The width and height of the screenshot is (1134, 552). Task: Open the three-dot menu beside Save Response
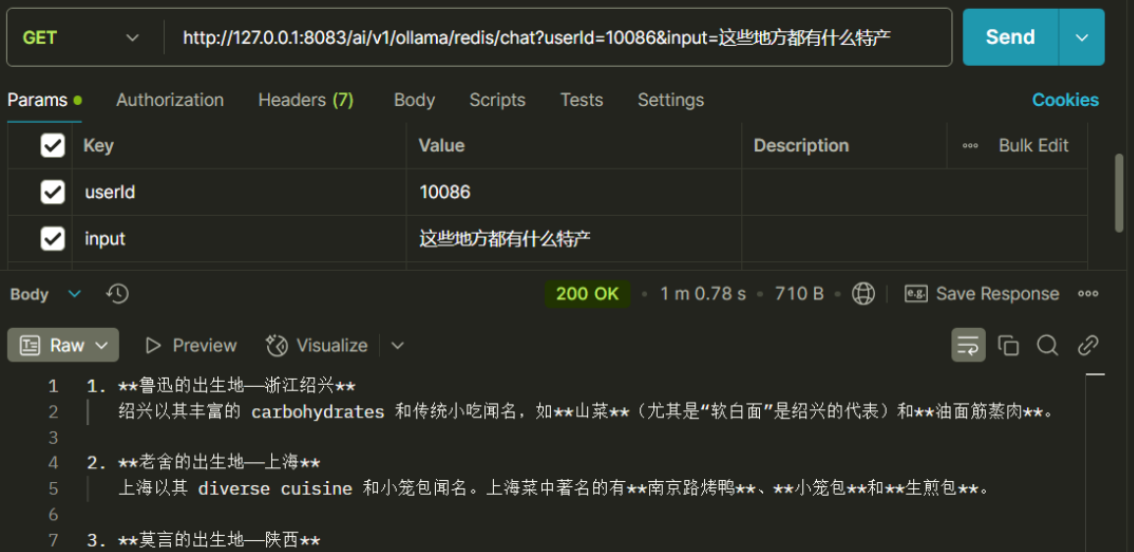coord(1088,294)
